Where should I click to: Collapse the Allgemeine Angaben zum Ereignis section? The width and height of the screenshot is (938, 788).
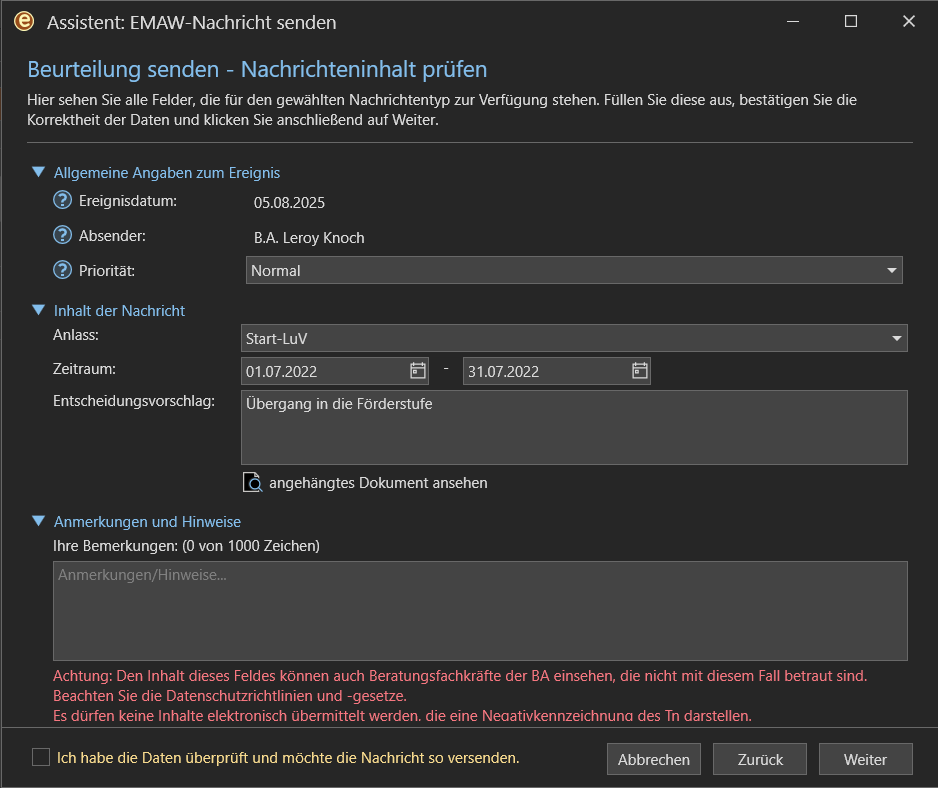click(x=38, y=172)
